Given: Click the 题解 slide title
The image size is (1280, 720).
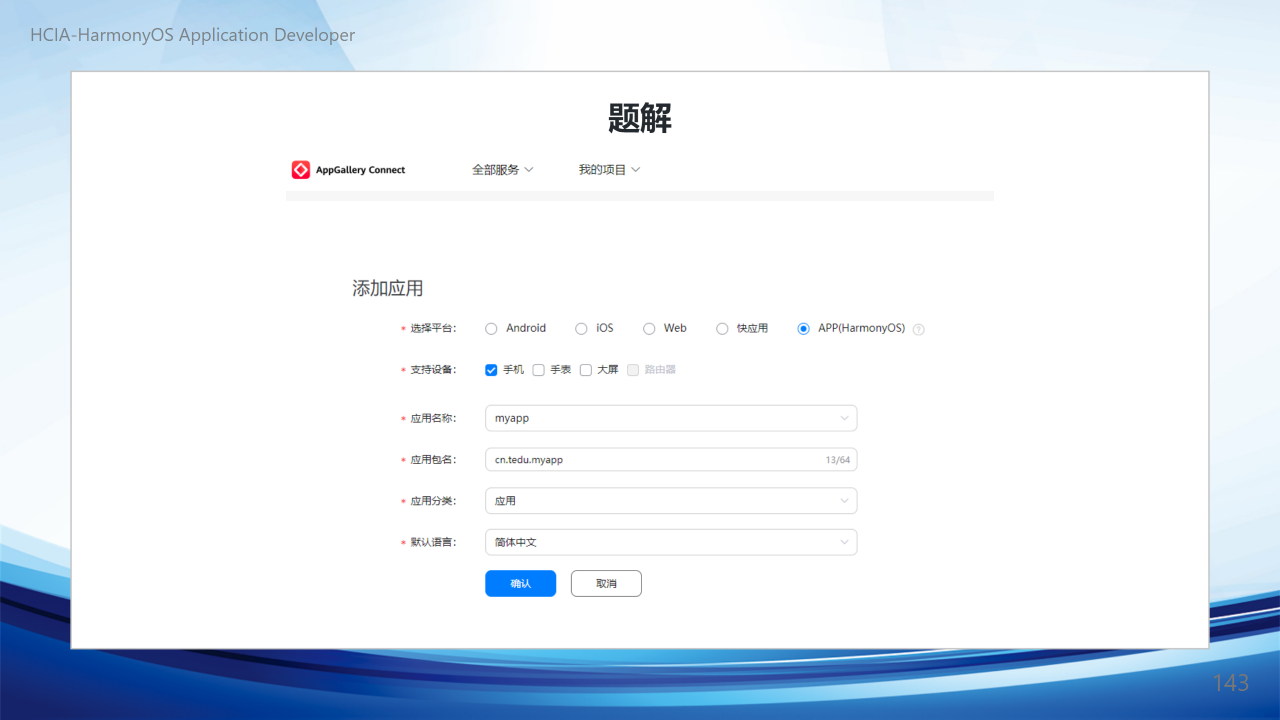Looking at the screenshot, I should (640, 118).
